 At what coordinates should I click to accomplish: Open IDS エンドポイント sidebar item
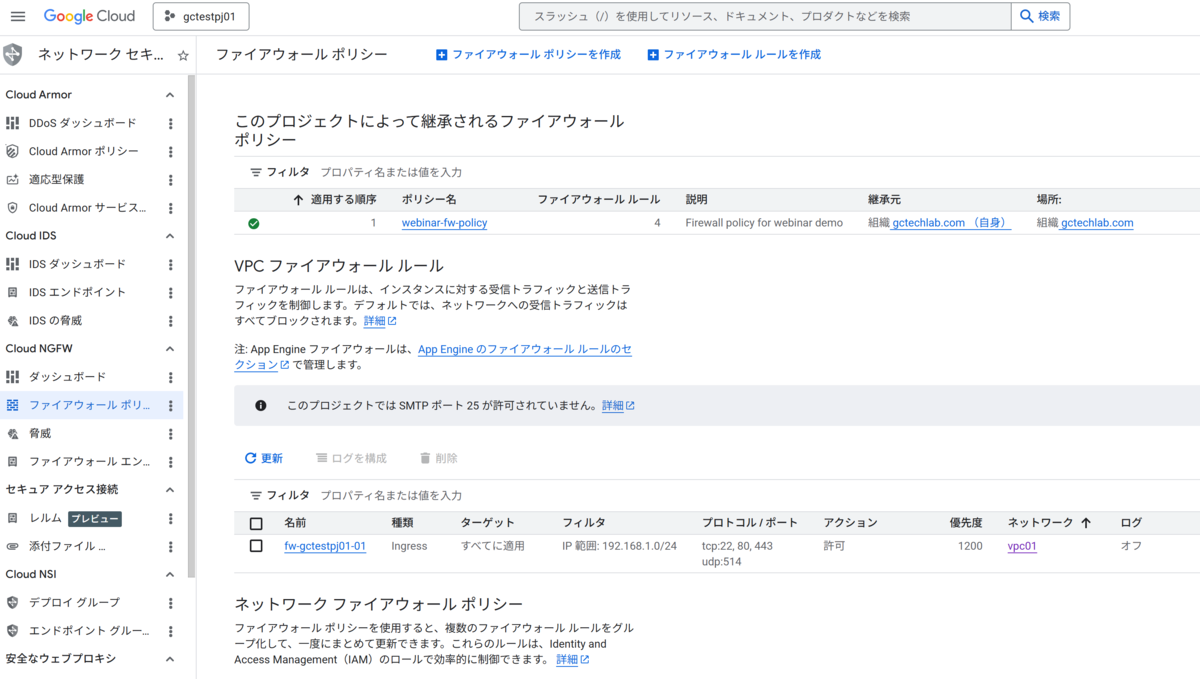77,292
